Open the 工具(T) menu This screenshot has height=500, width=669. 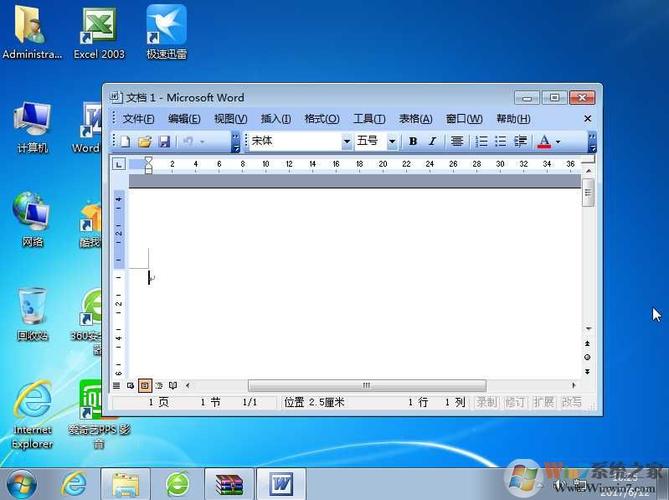[369, 119]
